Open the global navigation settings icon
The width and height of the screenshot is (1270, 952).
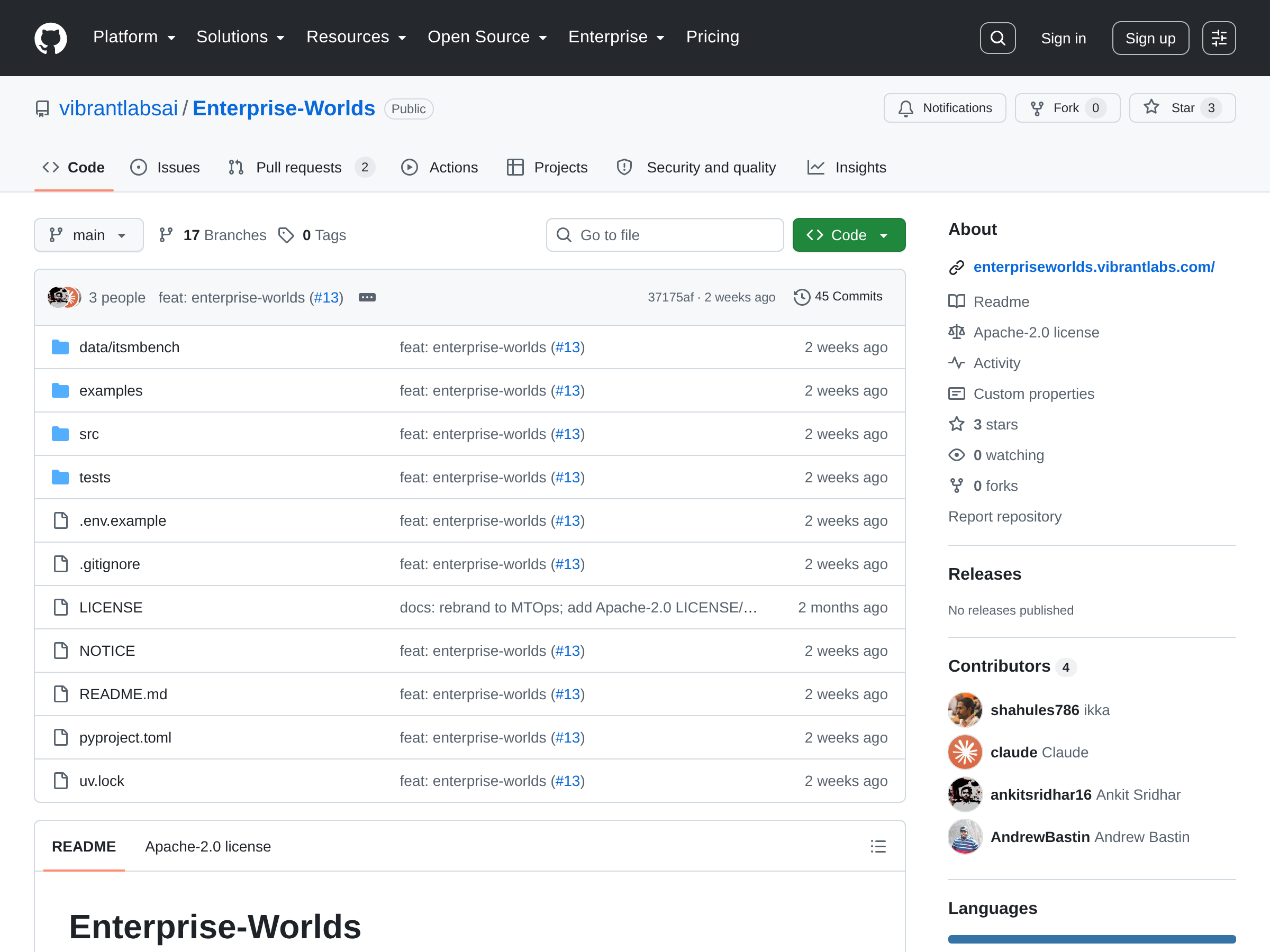tap(1218, 38)
